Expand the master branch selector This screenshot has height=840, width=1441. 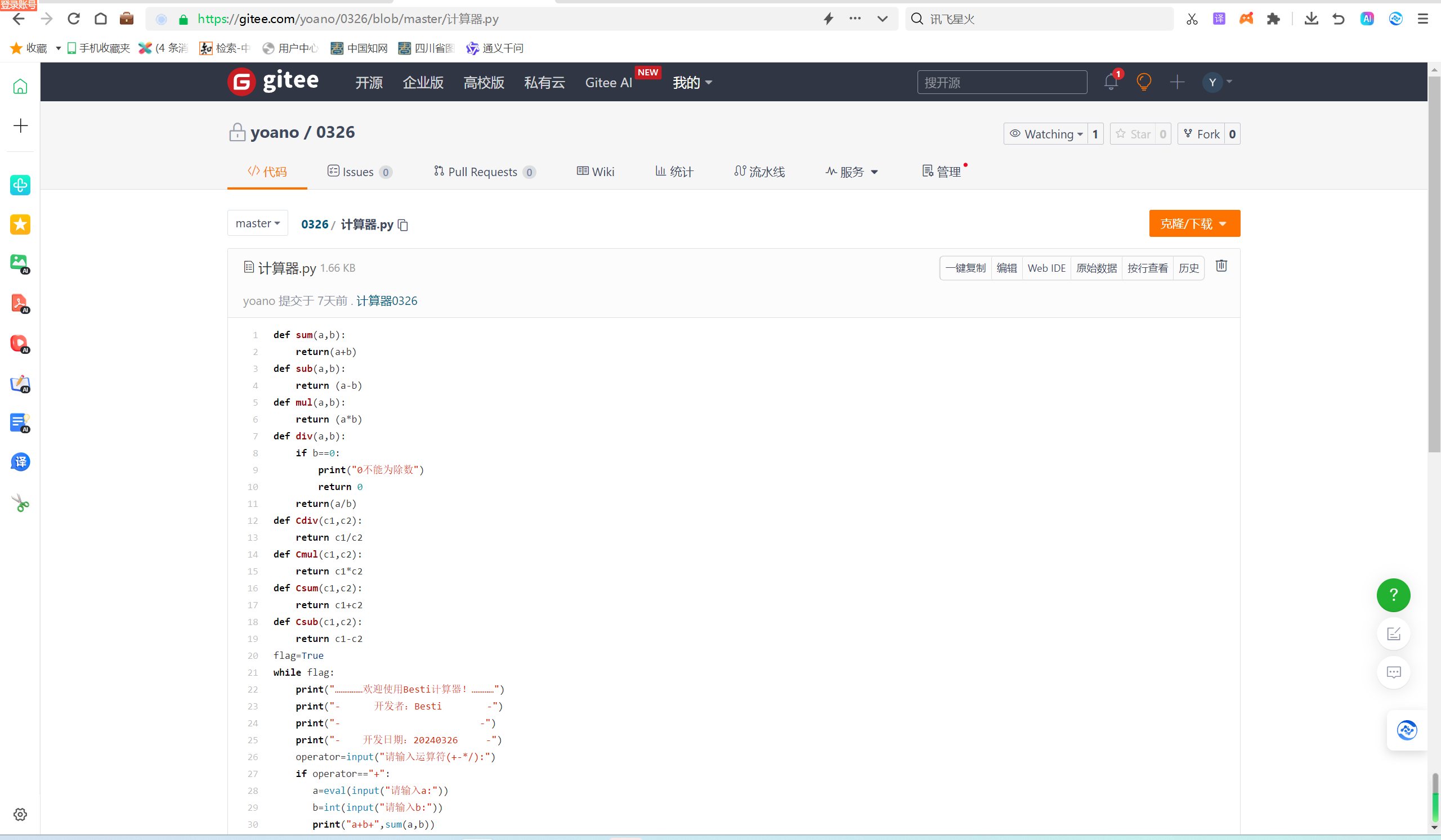pos(257,223)
